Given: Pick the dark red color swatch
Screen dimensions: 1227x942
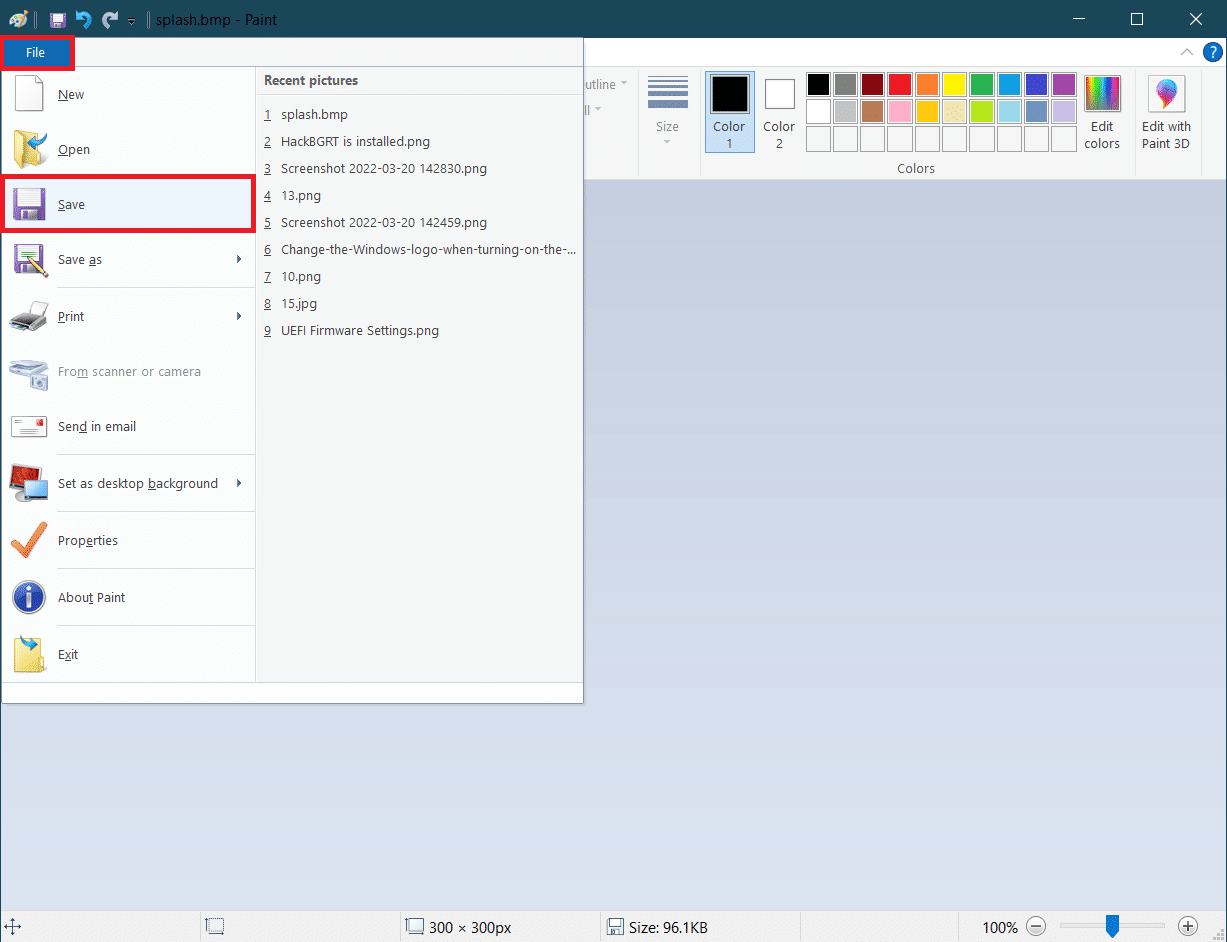Looking at the screenshot, I should [x=873, y=85].
